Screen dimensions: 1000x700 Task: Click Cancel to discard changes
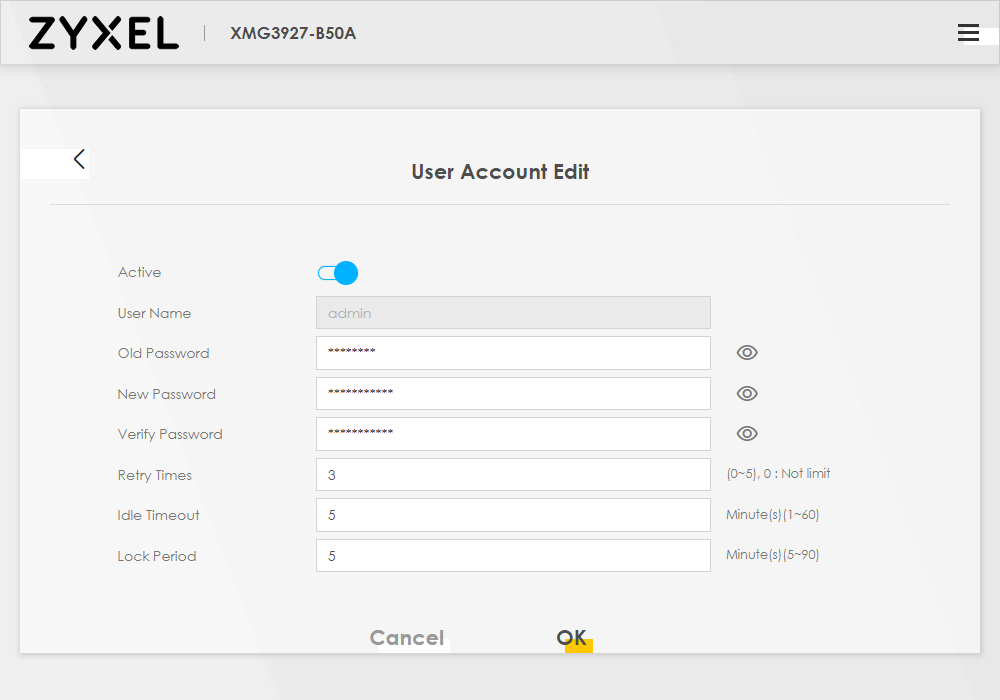click(406, 637)
